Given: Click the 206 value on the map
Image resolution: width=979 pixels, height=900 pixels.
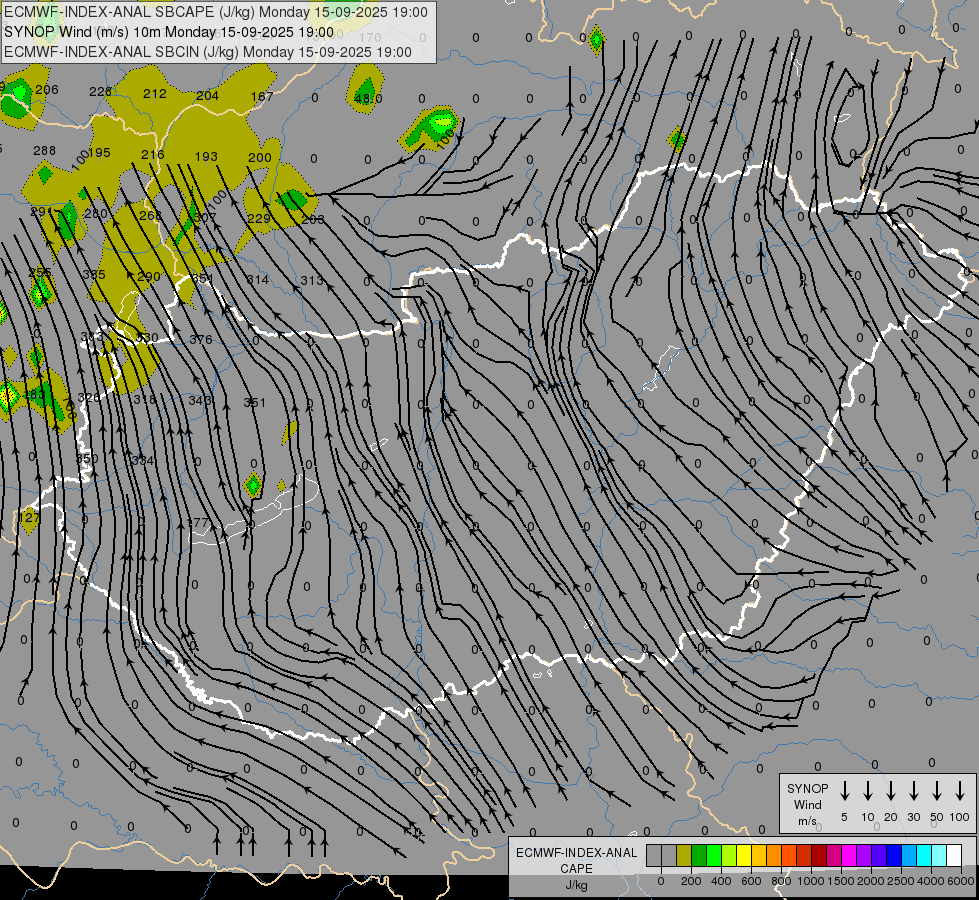Looking at the screenshot, I should [47, 90].
